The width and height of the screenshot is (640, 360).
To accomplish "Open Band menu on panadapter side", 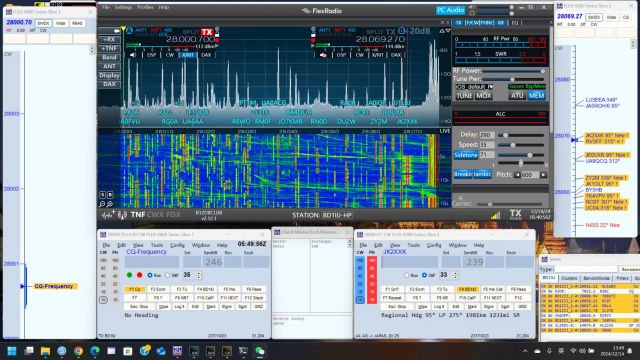I will pyautogui.click(x=109, y=58).
